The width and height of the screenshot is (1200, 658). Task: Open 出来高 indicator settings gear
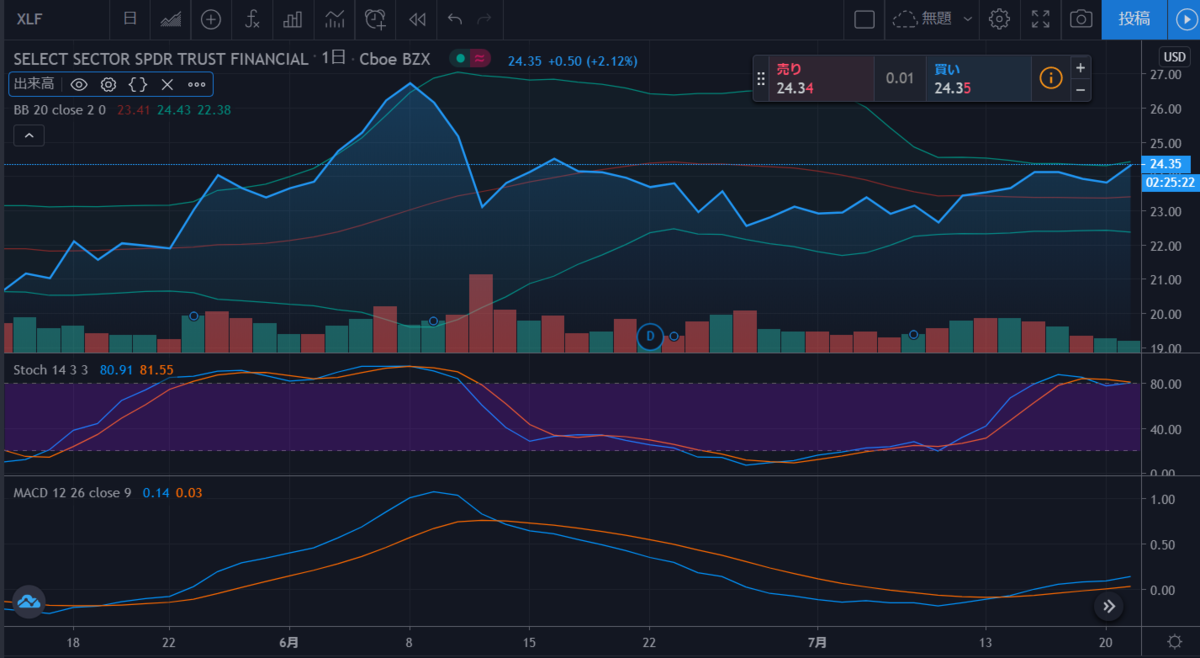click(x=108, y=85)
